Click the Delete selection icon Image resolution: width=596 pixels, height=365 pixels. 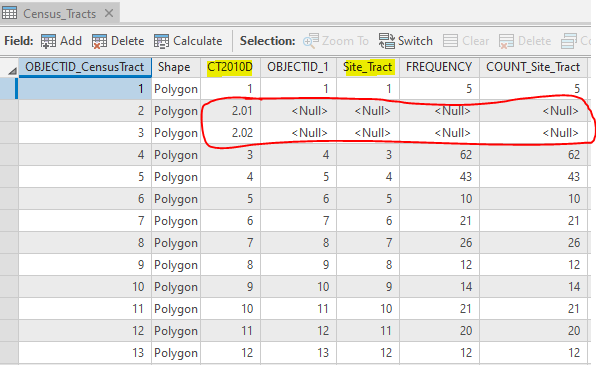coord(506,41)
